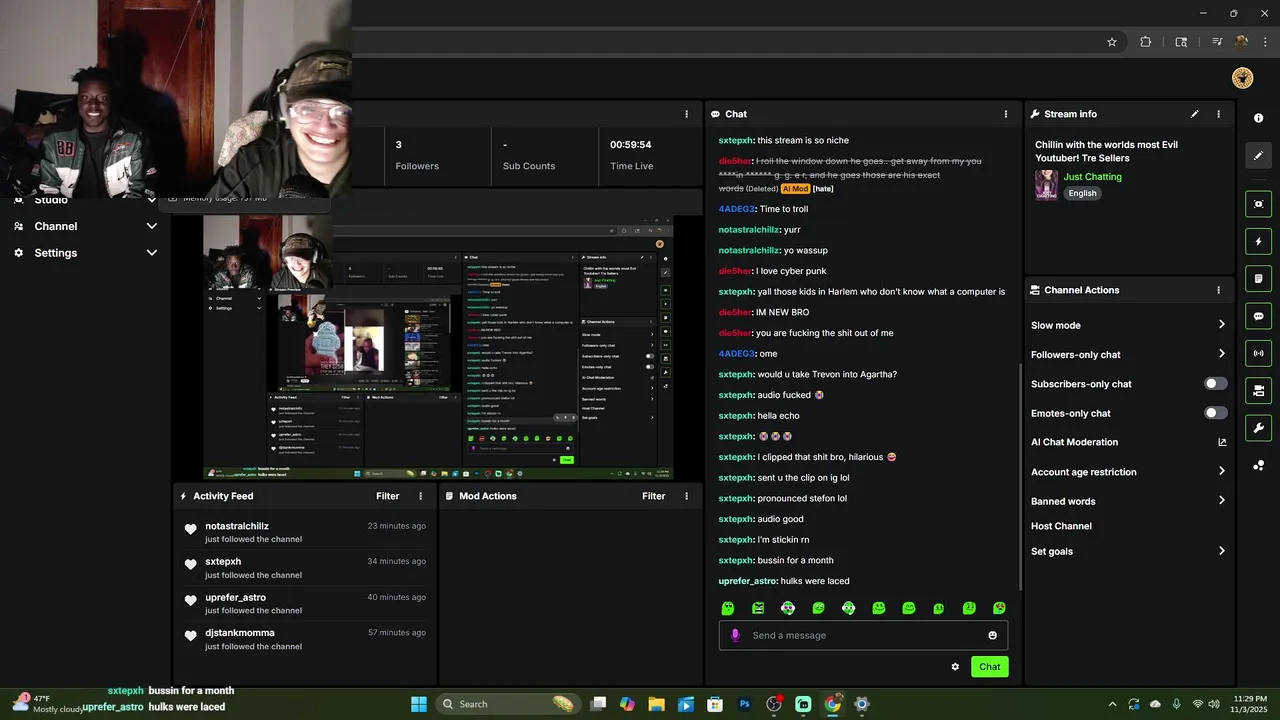Open Stream info three-dot menu

point(1218,114)
